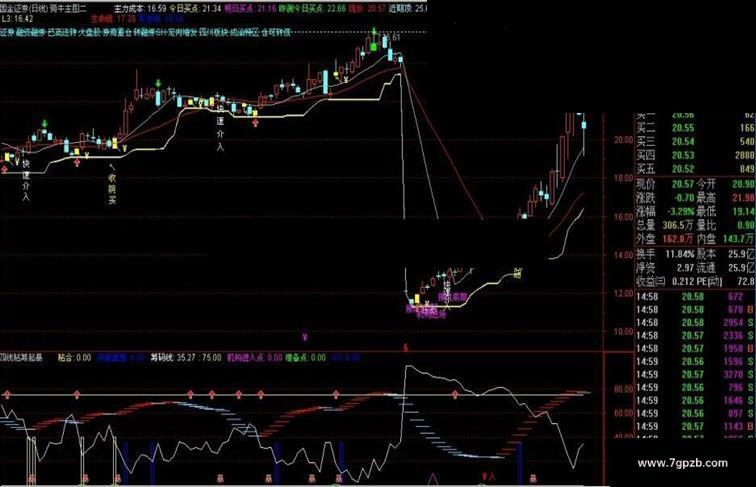Image resolution: width=756 pixels, height=487 pixels.
Task: Click the green down arrow above the 快速介入 candle at far left
Action: tap(45, 123)
